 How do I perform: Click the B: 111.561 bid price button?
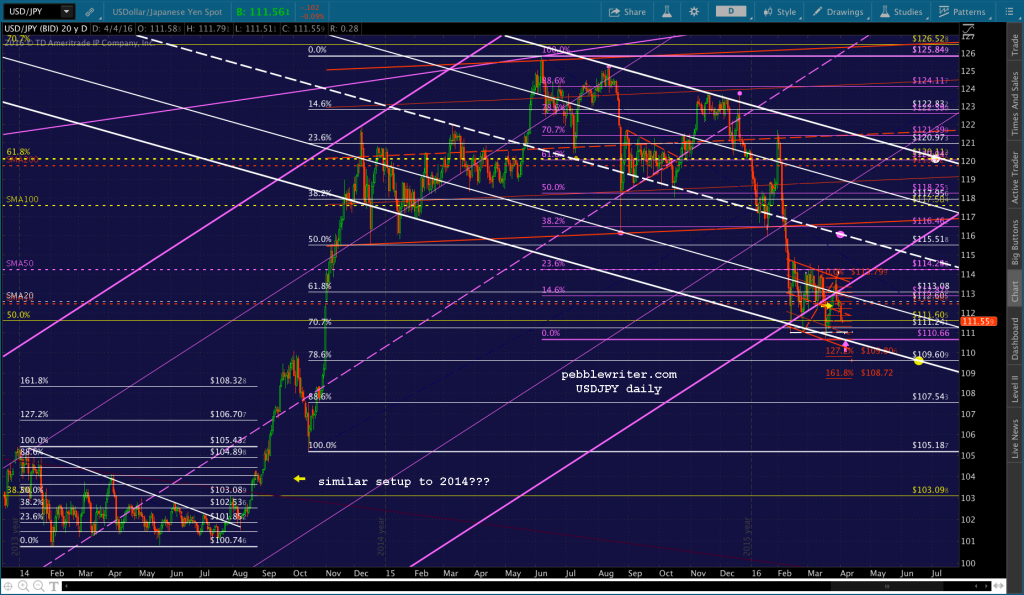pos(264,12)
